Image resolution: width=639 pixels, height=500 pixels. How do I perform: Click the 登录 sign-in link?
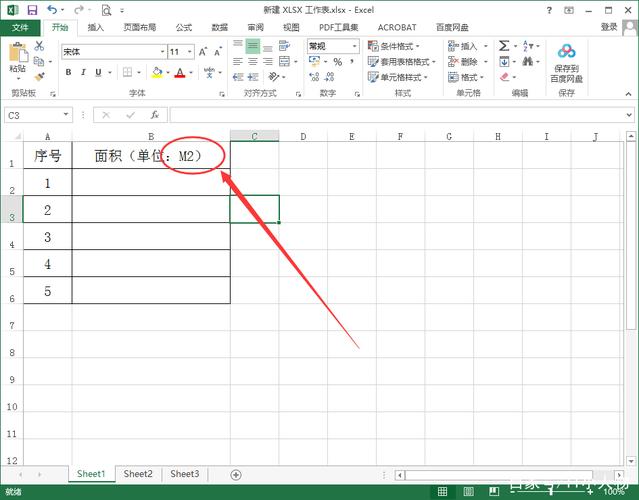pos(609,27)
